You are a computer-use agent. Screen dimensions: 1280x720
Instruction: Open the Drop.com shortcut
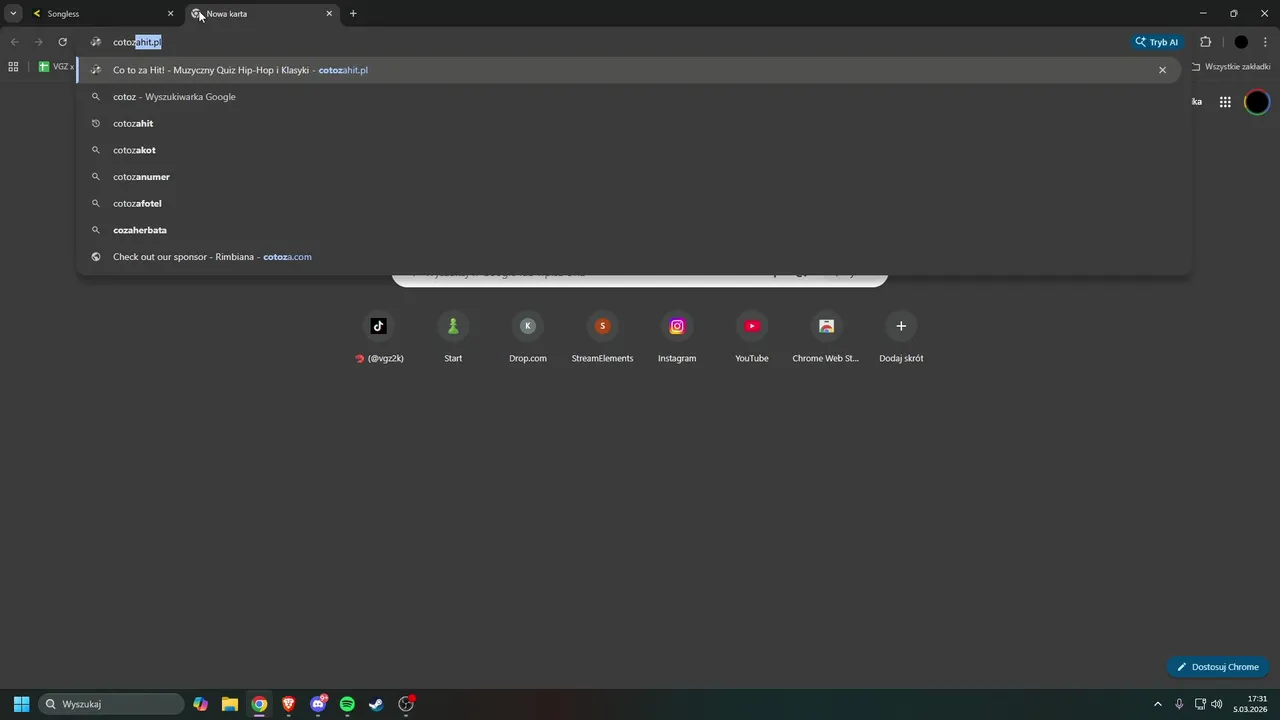[528, 335]
